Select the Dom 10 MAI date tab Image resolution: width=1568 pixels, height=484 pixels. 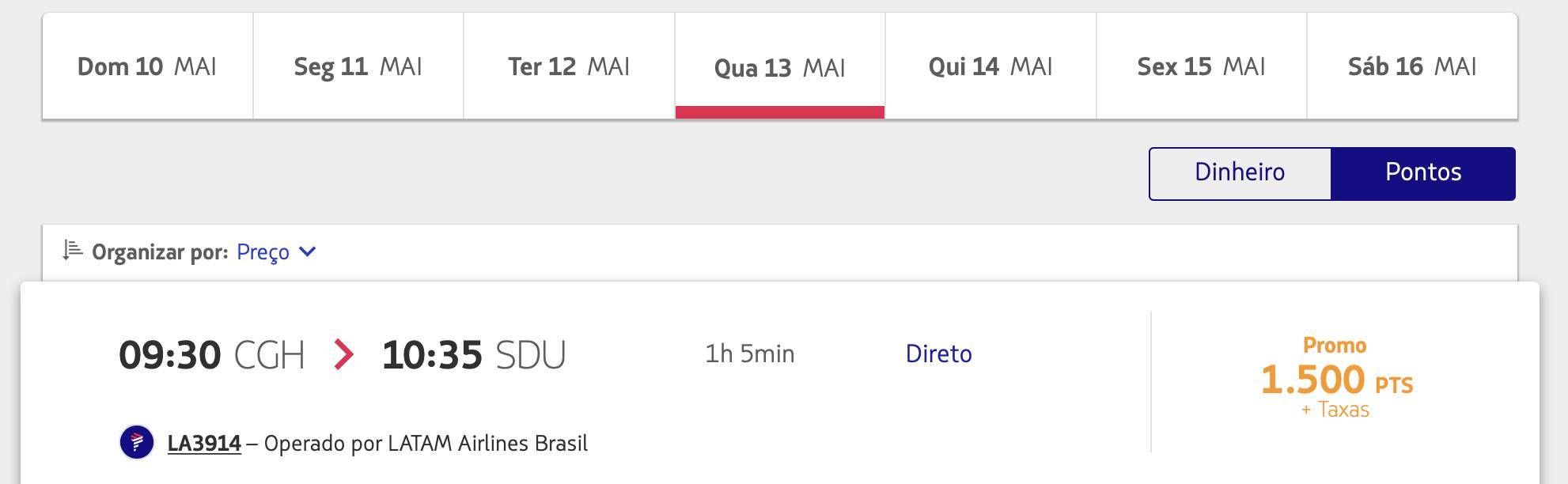pyautogui.click(x=147, y=66)
